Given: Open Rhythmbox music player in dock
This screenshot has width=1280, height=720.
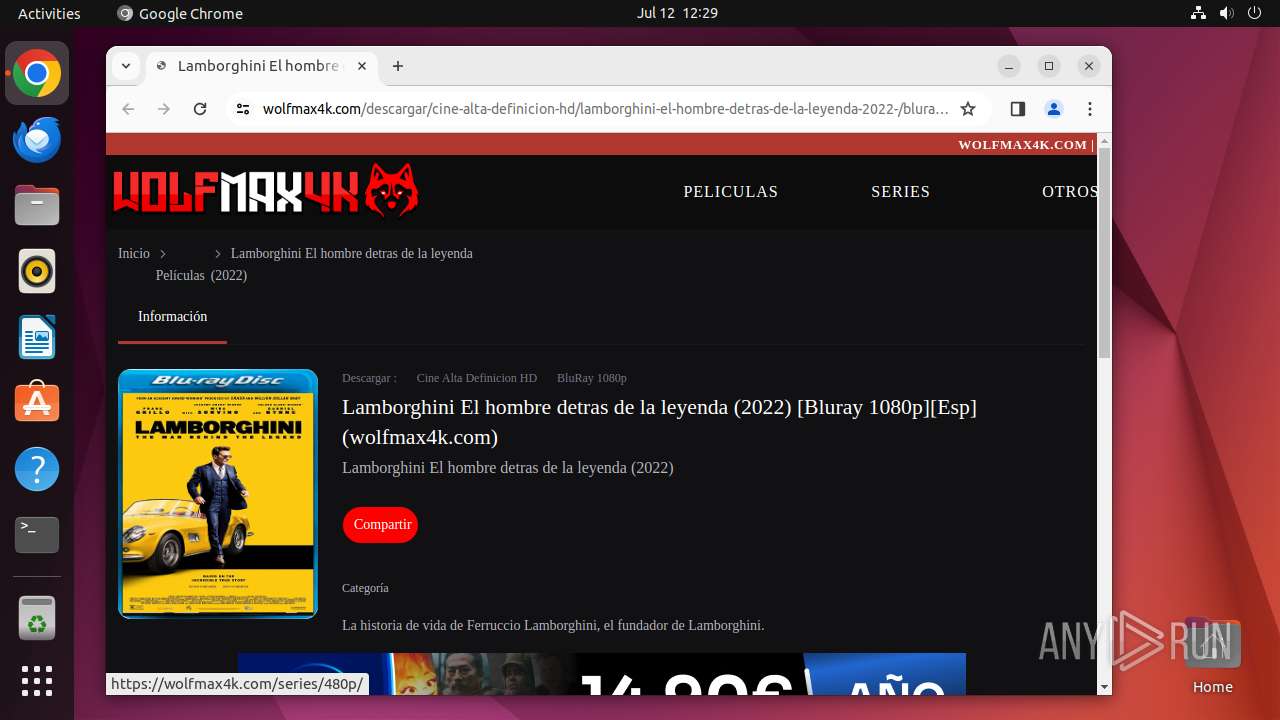Looking at the screenshot, I should point(37,272).
